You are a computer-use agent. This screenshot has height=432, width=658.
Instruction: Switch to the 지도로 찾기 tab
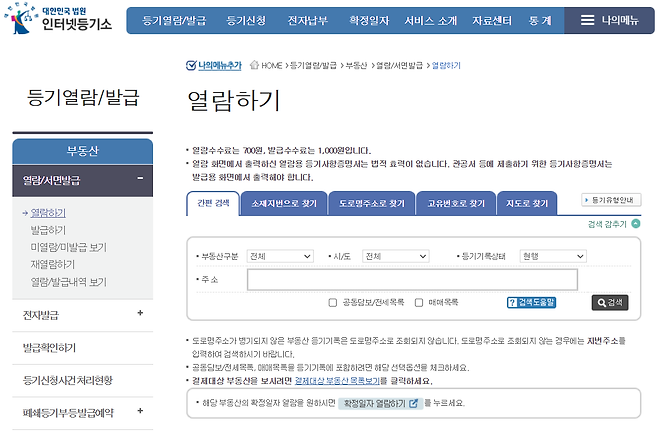coord(527,203)
